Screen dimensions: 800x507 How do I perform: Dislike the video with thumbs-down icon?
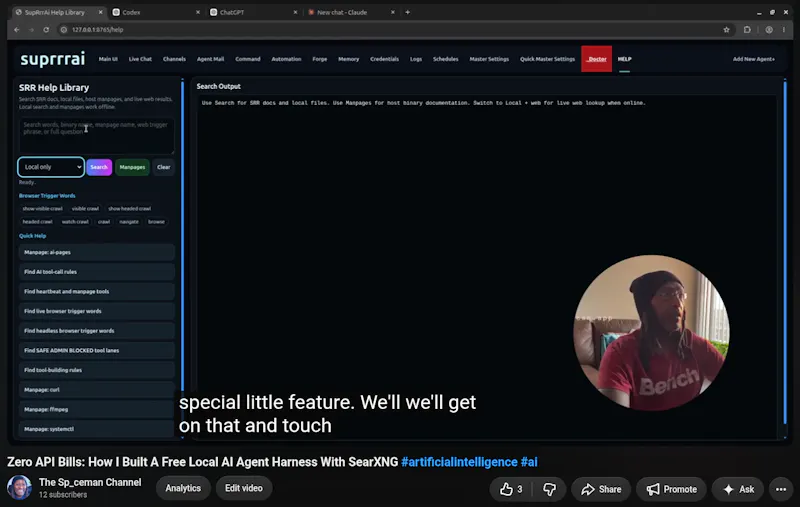coord(549,489)
